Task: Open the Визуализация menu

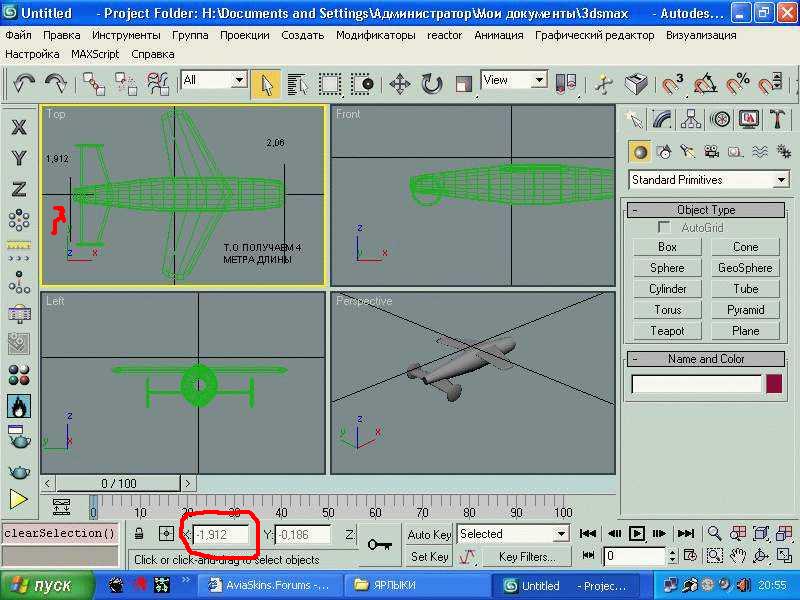Action: (701, 35)
